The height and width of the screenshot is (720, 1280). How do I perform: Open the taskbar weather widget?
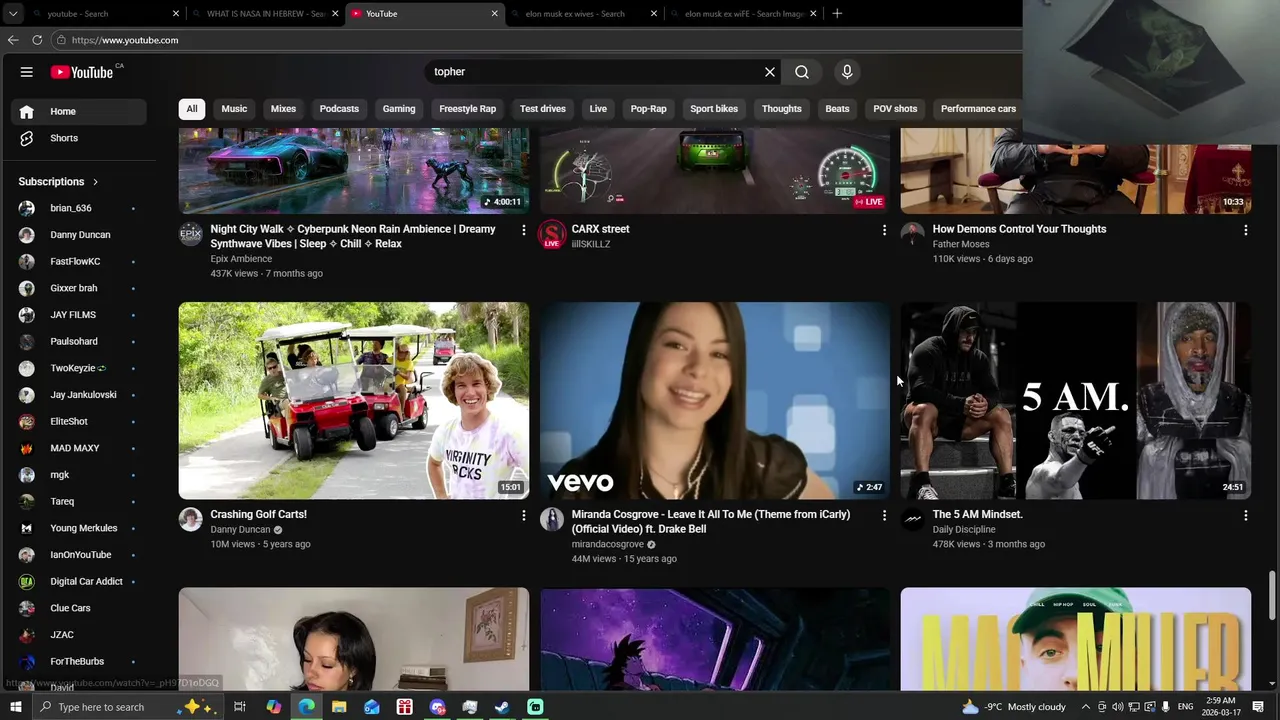pyautogui.click(x=1013, y=707)
